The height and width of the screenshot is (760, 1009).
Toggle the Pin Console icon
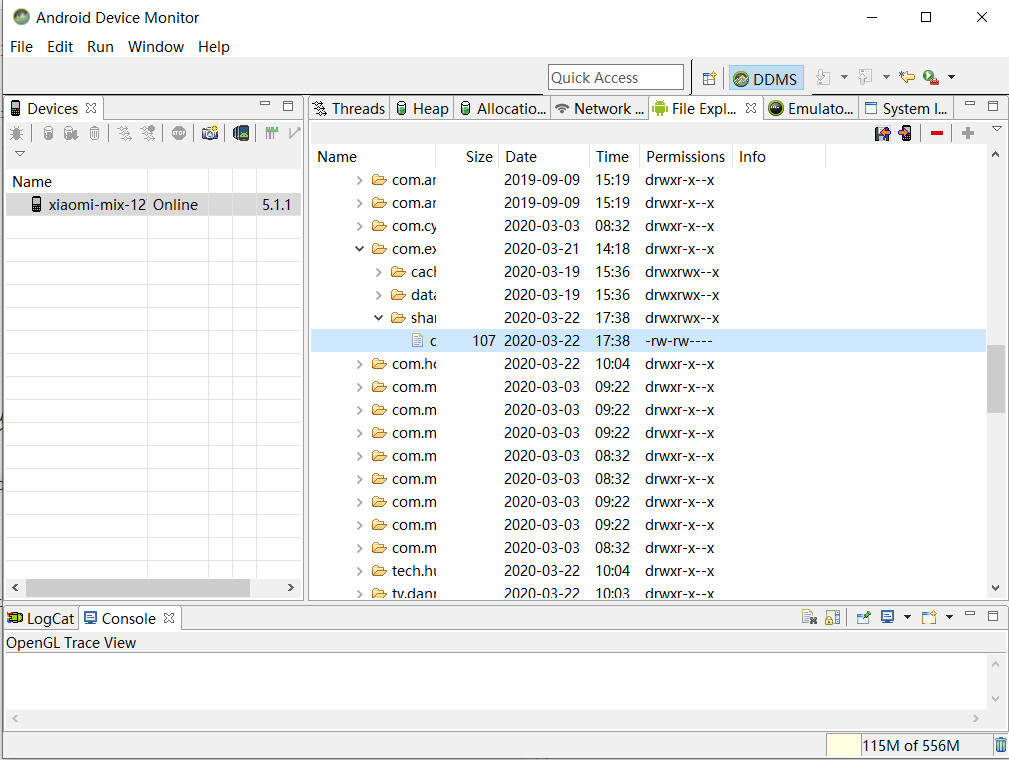pos(864,617)
